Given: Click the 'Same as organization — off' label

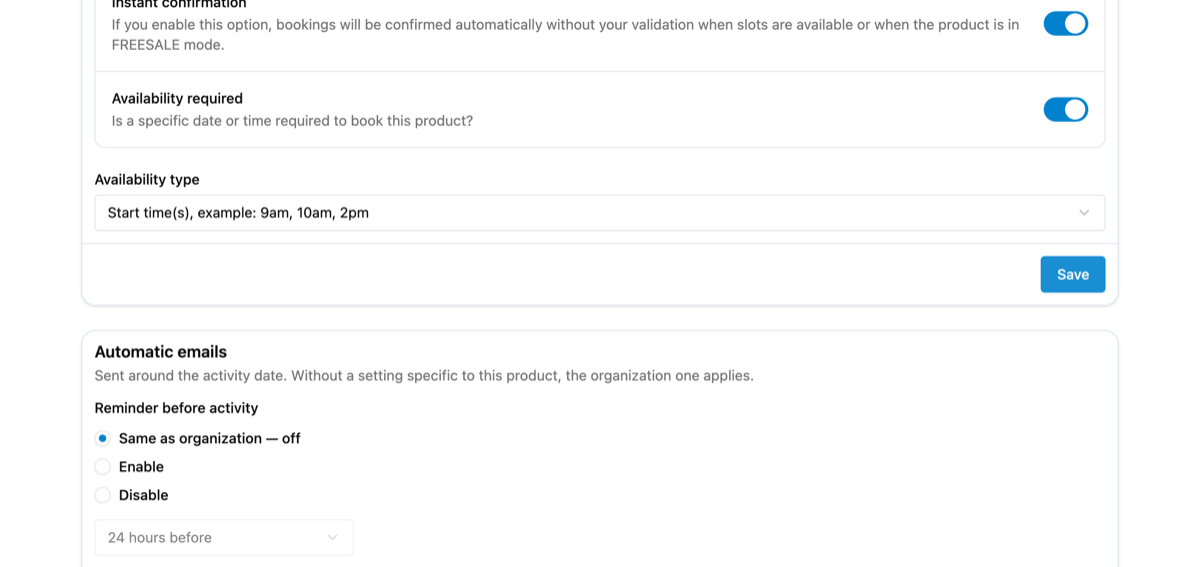Looking at the screenshot, I should pyautogui.click(x=209, y=438).
